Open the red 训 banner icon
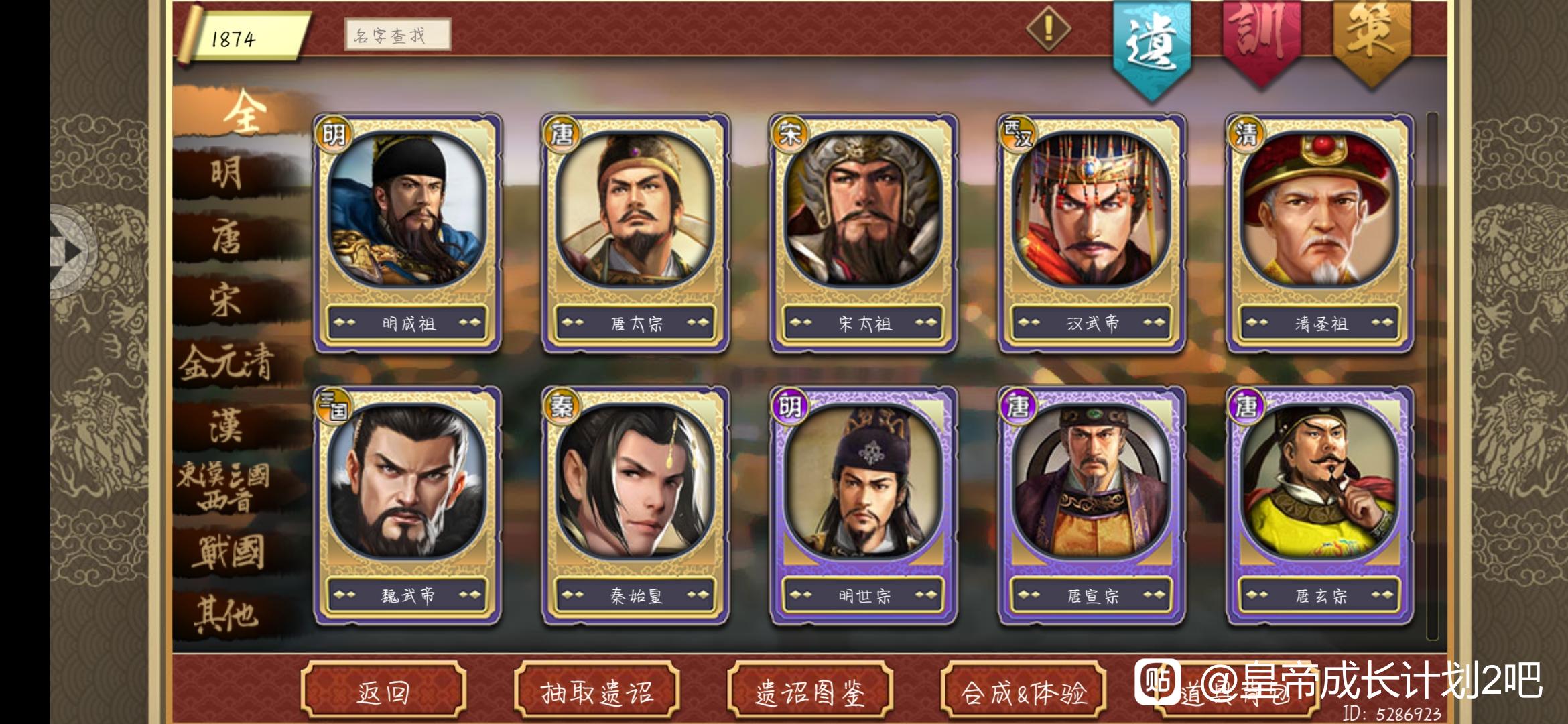Screen dimensions: 1568x724 click(x=1262, y=40)
